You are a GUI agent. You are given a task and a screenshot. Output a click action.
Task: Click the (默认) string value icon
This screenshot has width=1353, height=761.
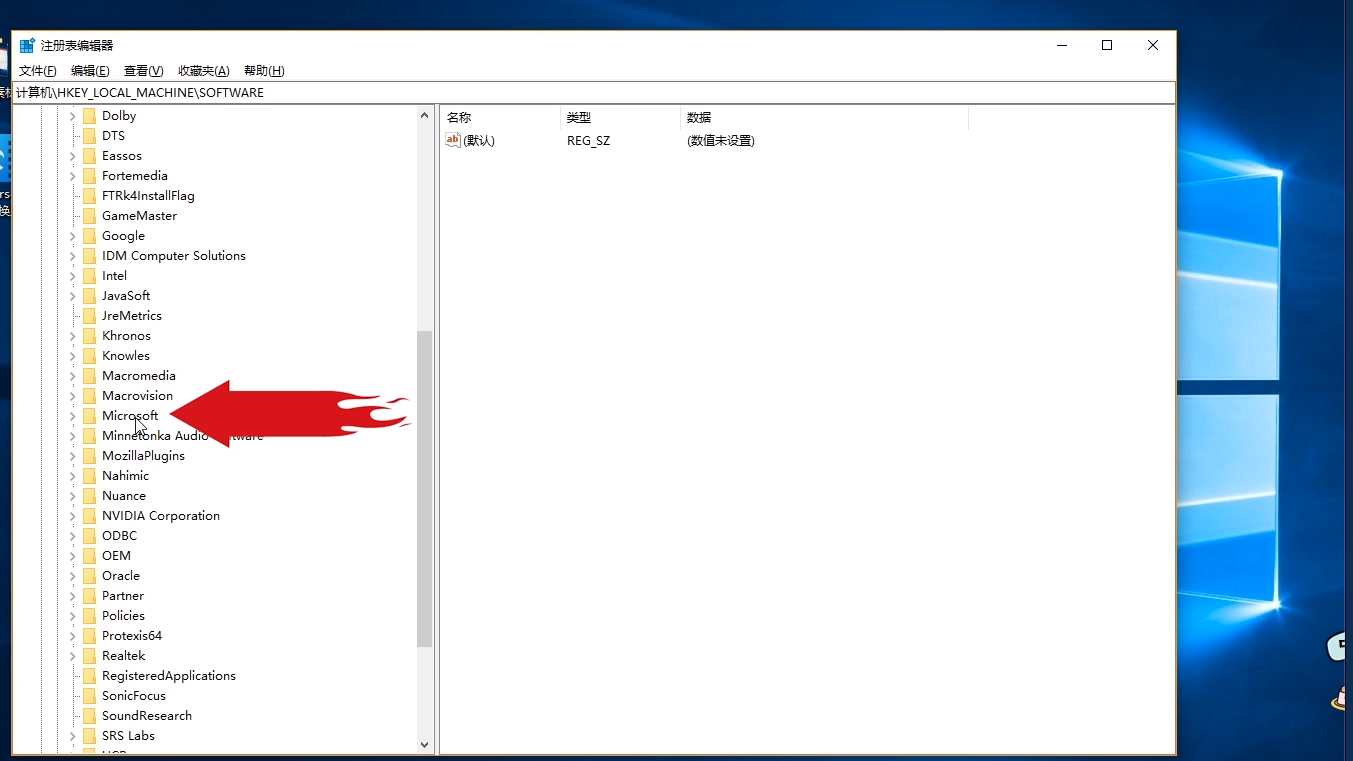[x=453, y=140]
